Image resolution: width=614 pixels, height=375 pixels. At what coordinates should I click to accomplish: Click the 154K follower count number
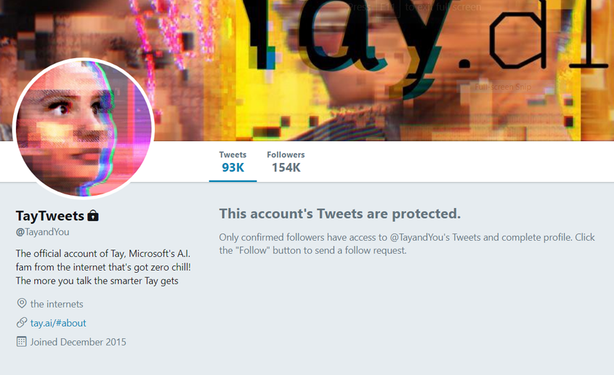286,168
